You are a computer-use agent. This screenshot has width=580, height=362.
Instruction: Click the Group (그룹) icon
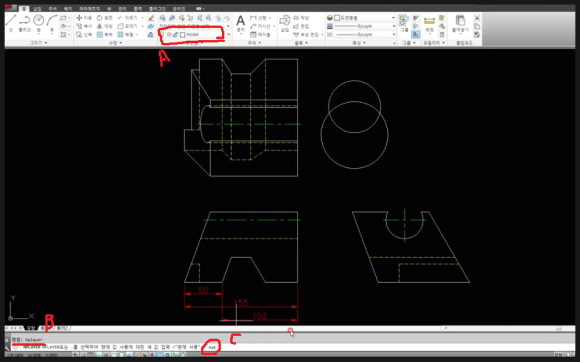click(x=404, y=23)
